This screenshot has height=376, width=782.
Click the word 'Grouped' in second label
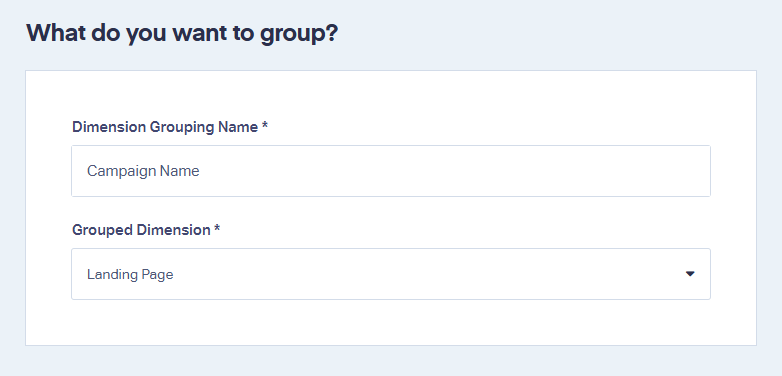click(100, 230)
